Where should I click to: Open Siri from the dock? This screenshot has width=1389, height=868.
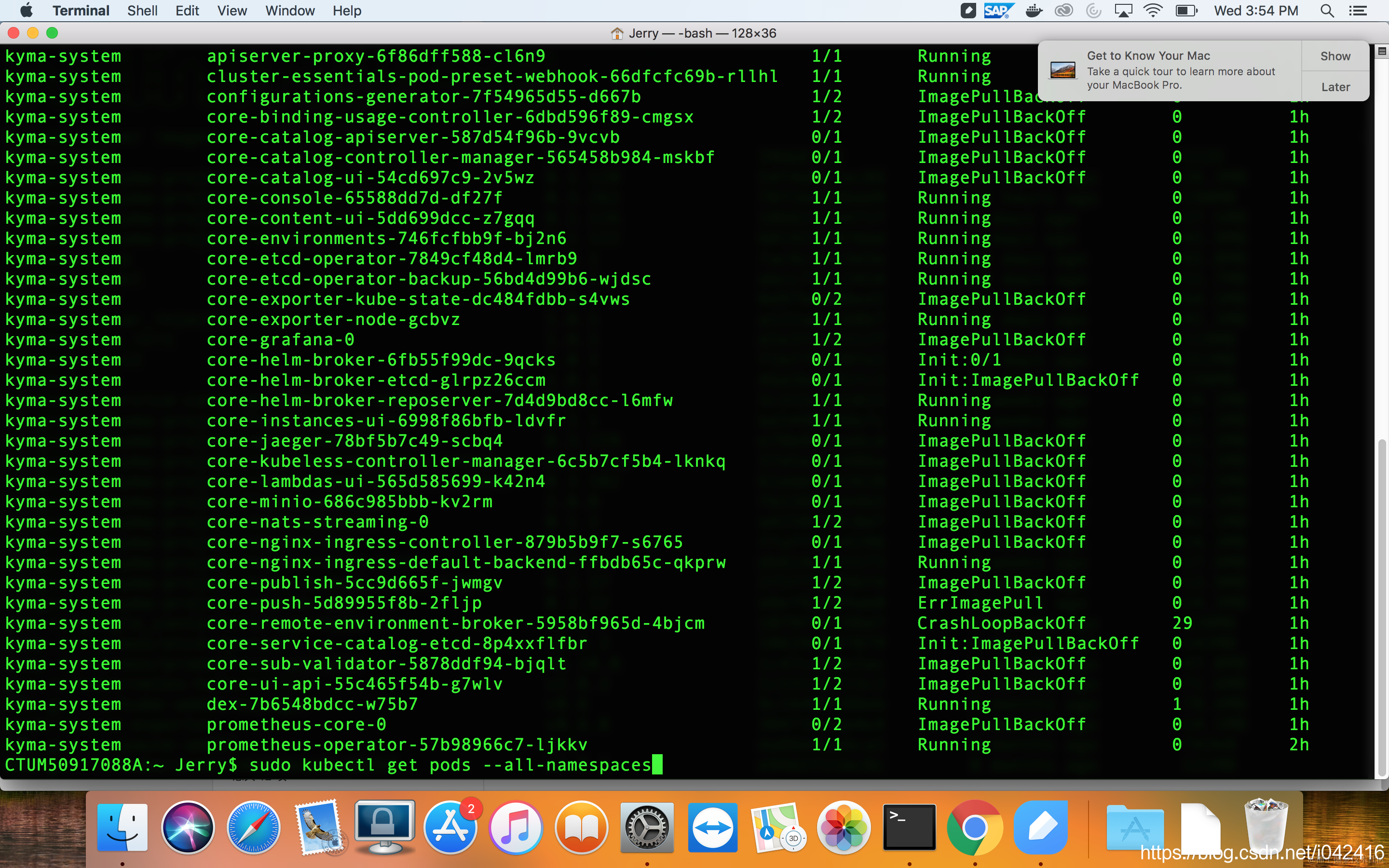[188, 828]
